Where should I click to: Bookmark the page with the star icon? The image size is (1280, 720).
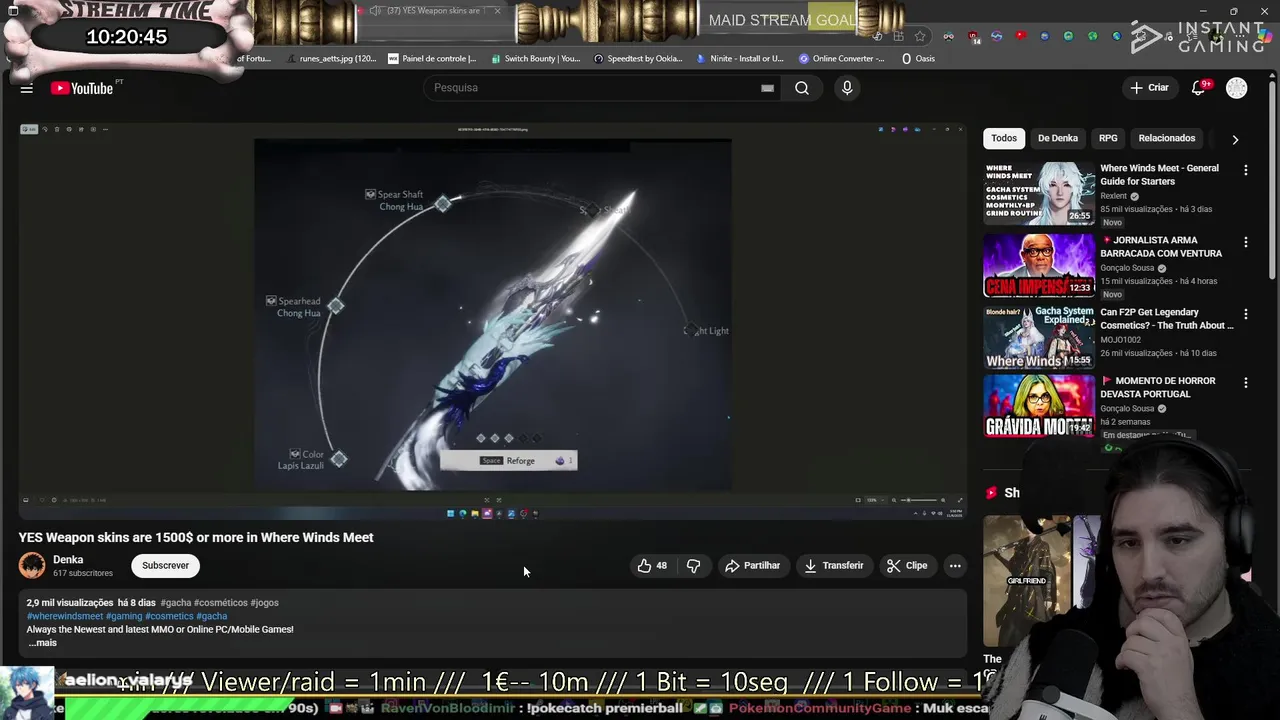[x=920, y=36]
